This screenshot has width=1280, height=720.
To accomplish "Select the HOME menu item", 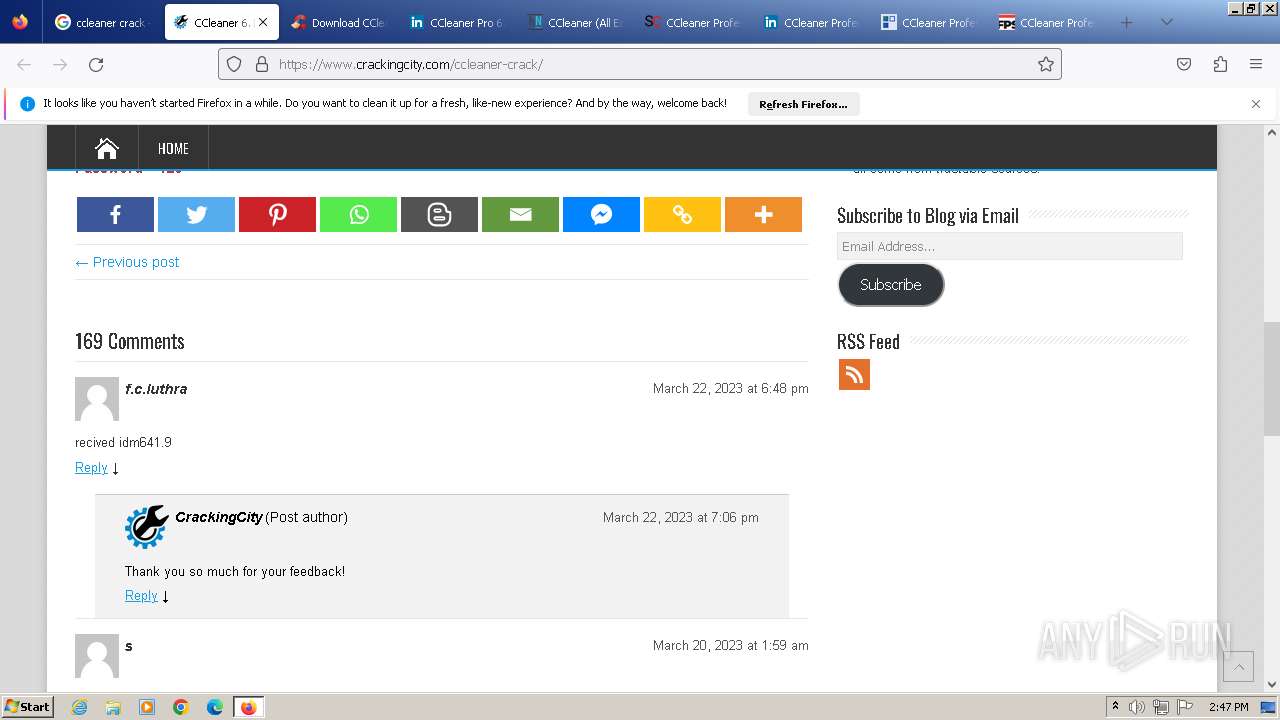I will click(173, 148).
